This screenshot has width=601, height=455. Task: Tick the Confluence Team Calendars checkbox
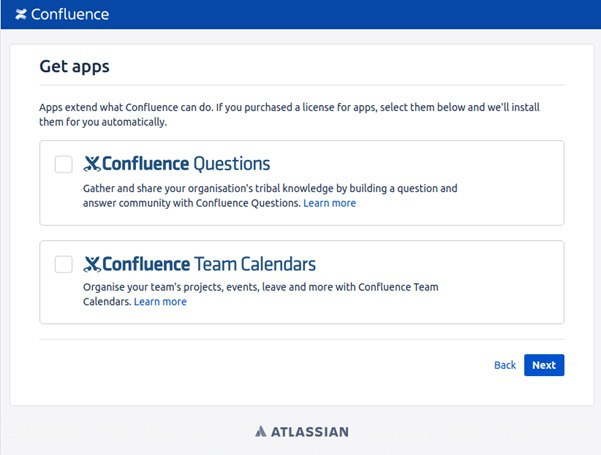coord(64,264)
